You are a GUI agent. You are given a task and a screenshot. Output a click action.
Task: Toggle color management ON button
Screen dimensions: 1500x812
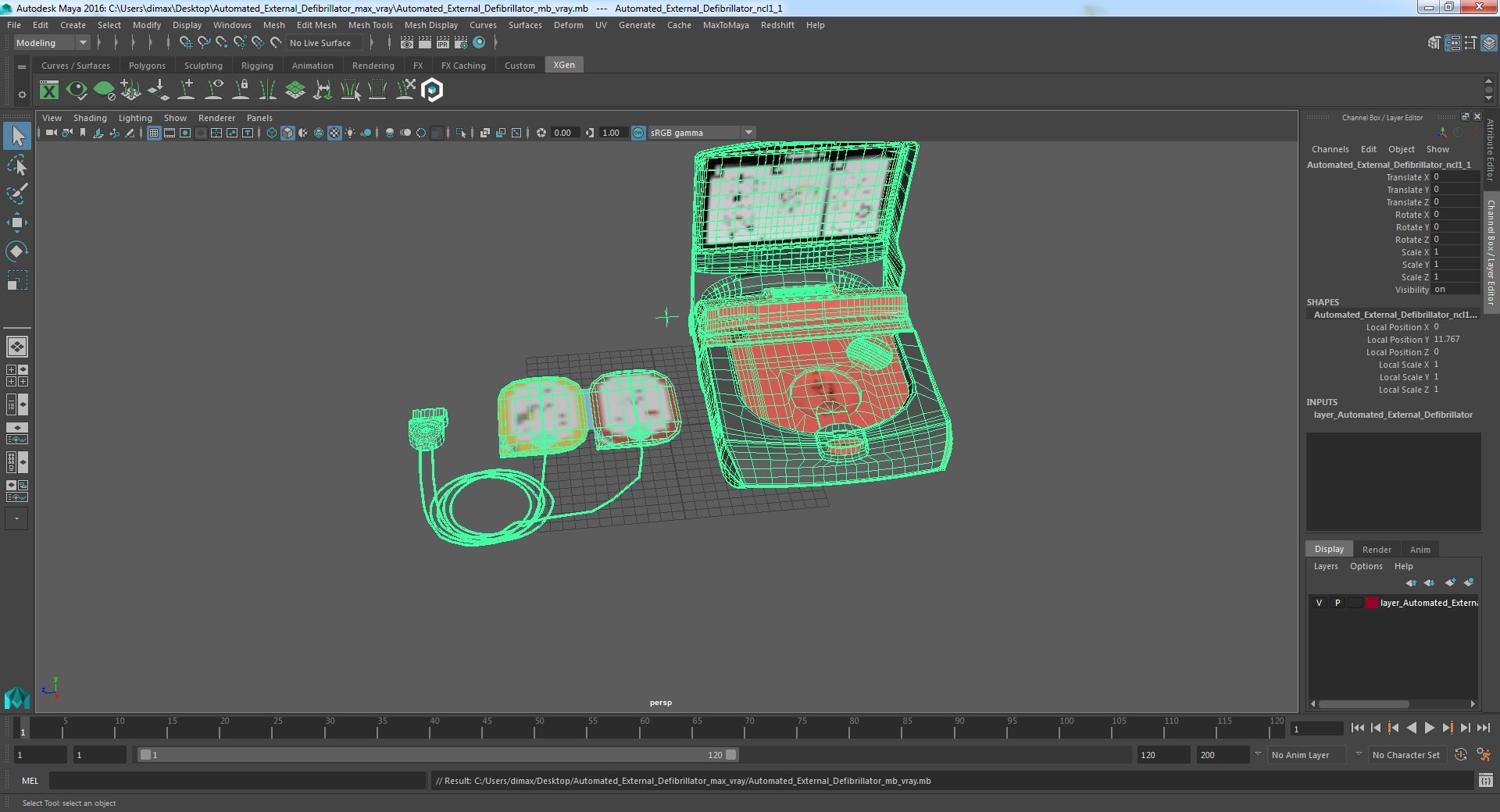click(x=638, y=133)
